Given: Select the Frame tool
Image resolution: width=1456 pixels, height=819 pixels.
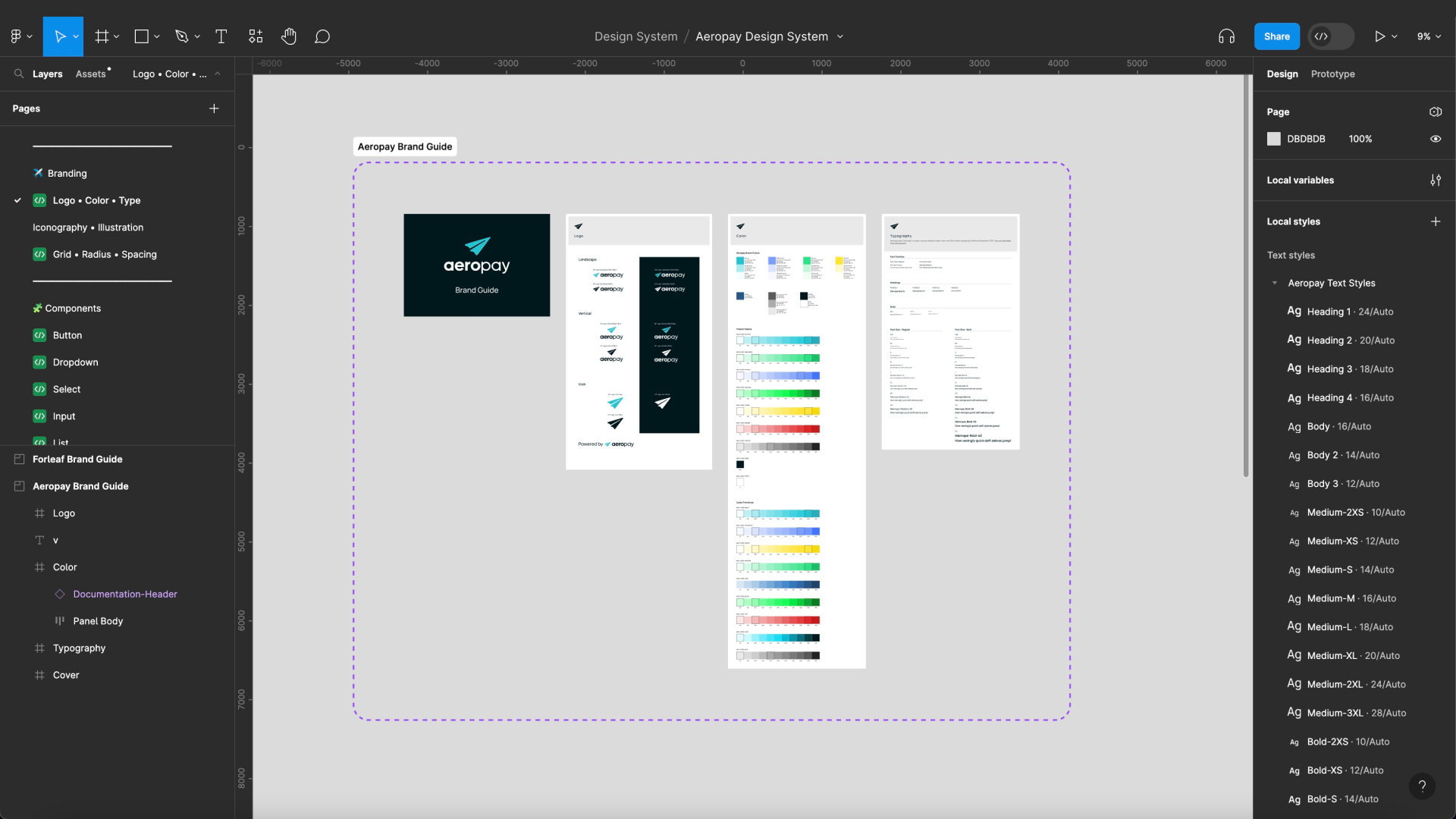Looking at the screenshot, I should (102, 36).
